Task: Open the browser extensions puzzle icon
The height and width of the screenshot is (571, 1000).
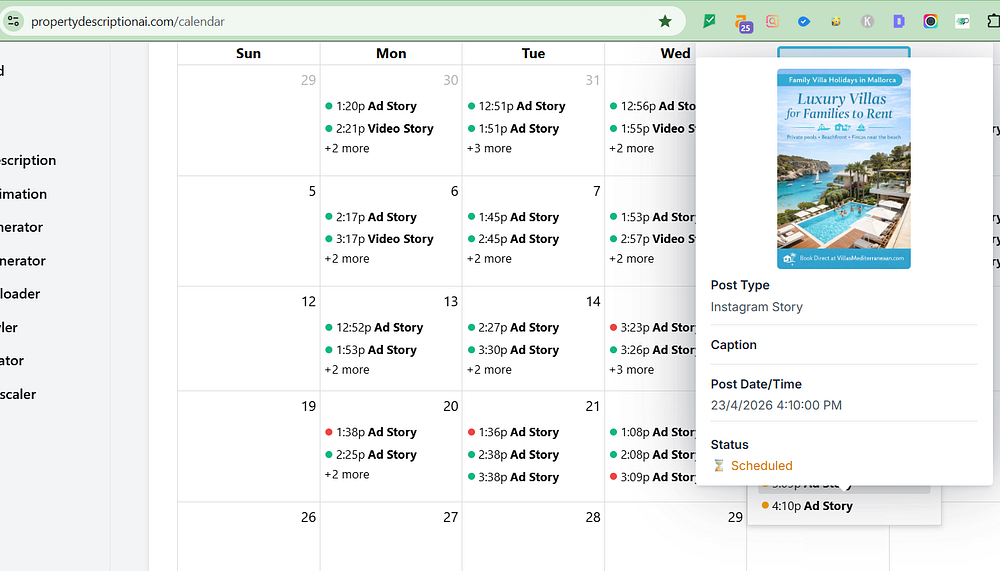Action: coord(990,21)
